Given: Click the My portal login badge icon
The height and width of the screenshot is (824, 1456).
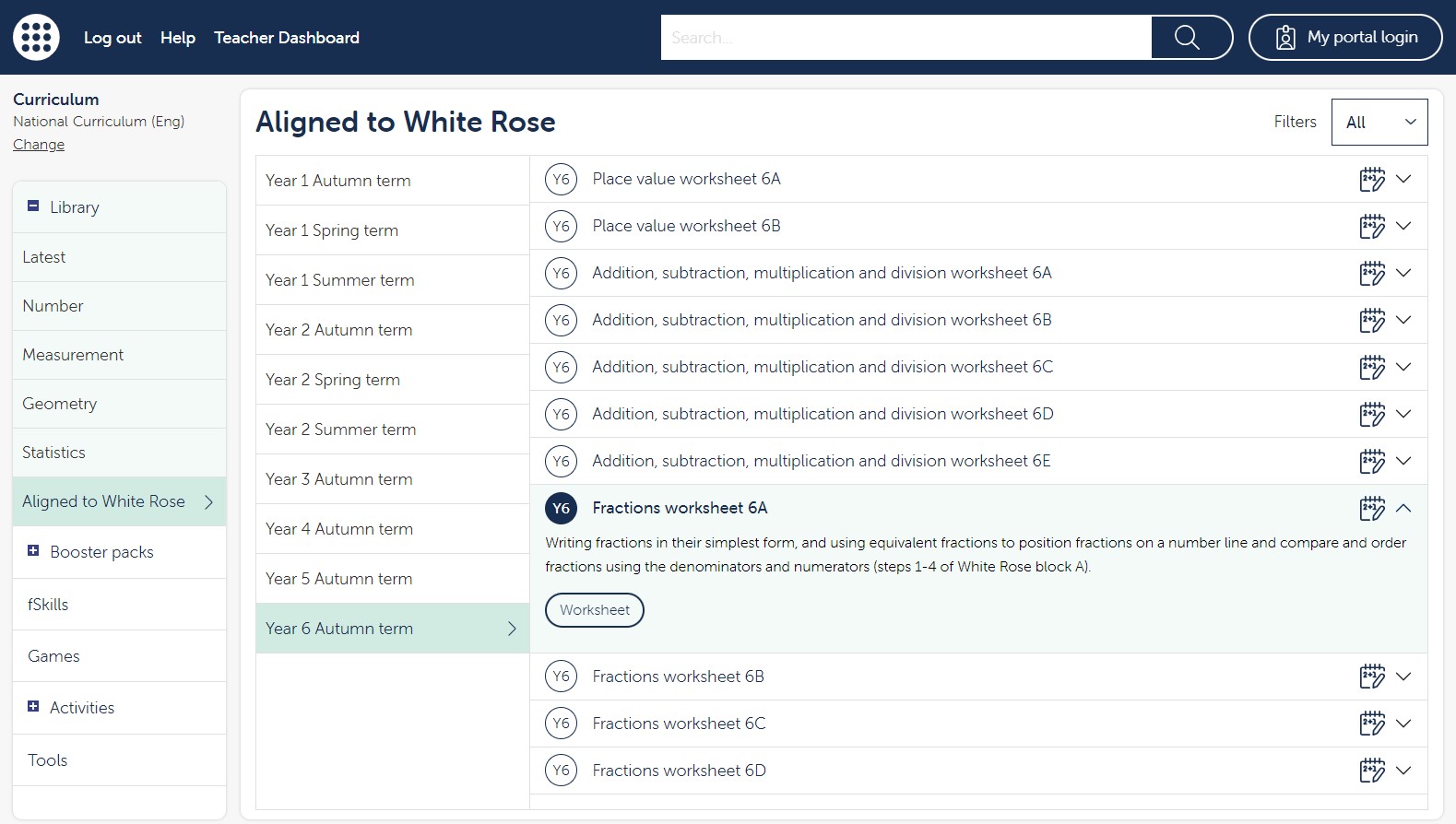Looking at the screenshot, I should 1285,38.
